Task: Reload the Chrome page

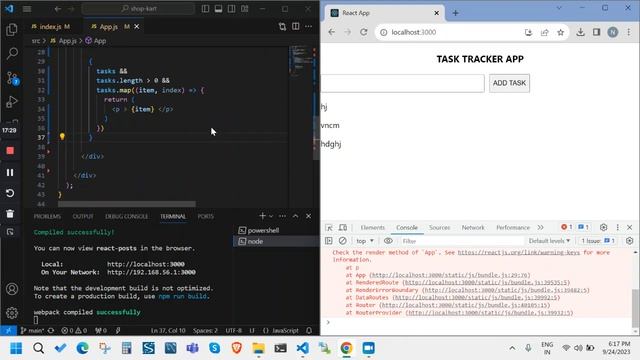Action: click(364, 32)
